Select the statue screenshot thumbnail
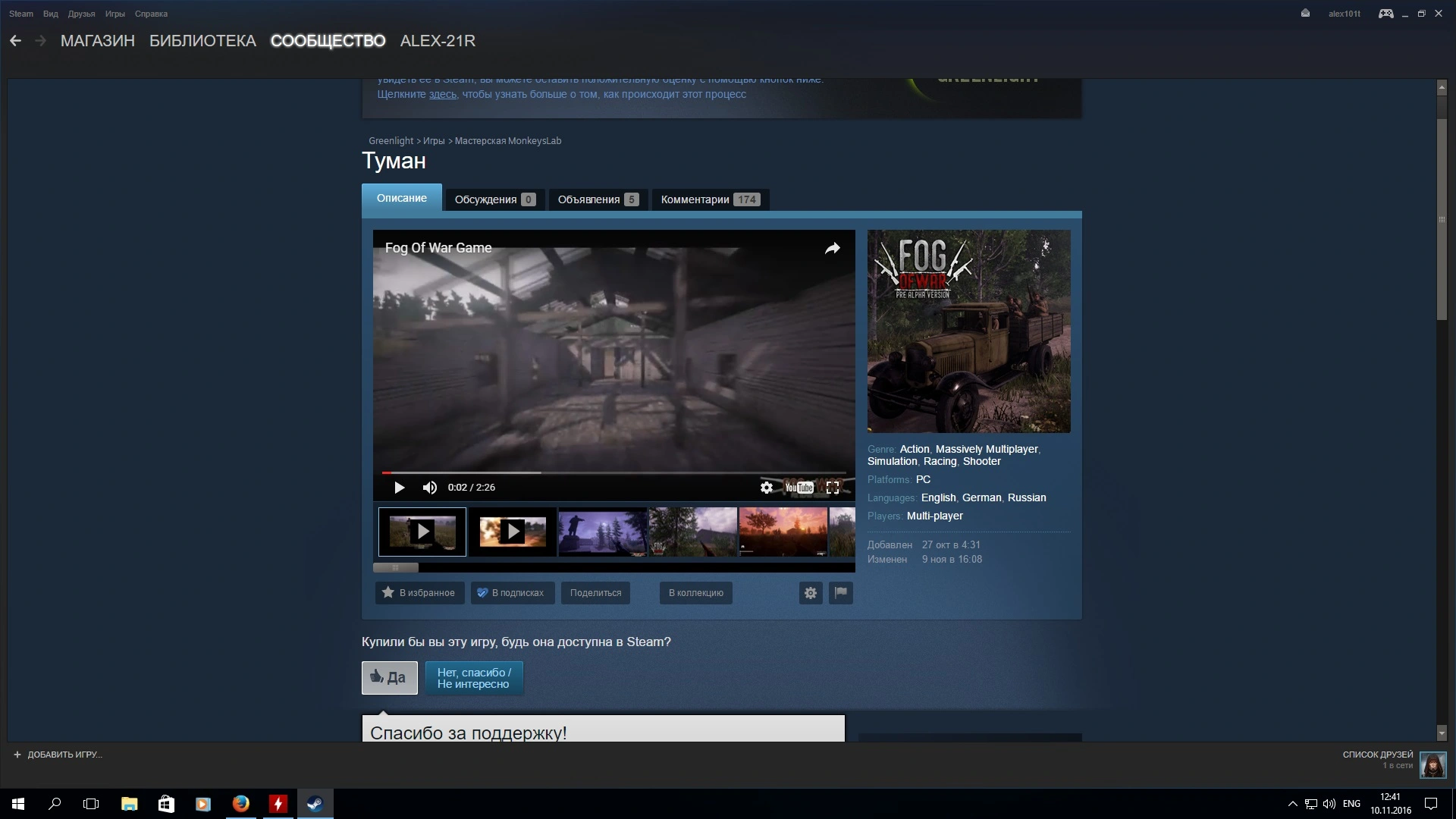This screenshot has width=1456, height=819. click(x=603, y=532)
